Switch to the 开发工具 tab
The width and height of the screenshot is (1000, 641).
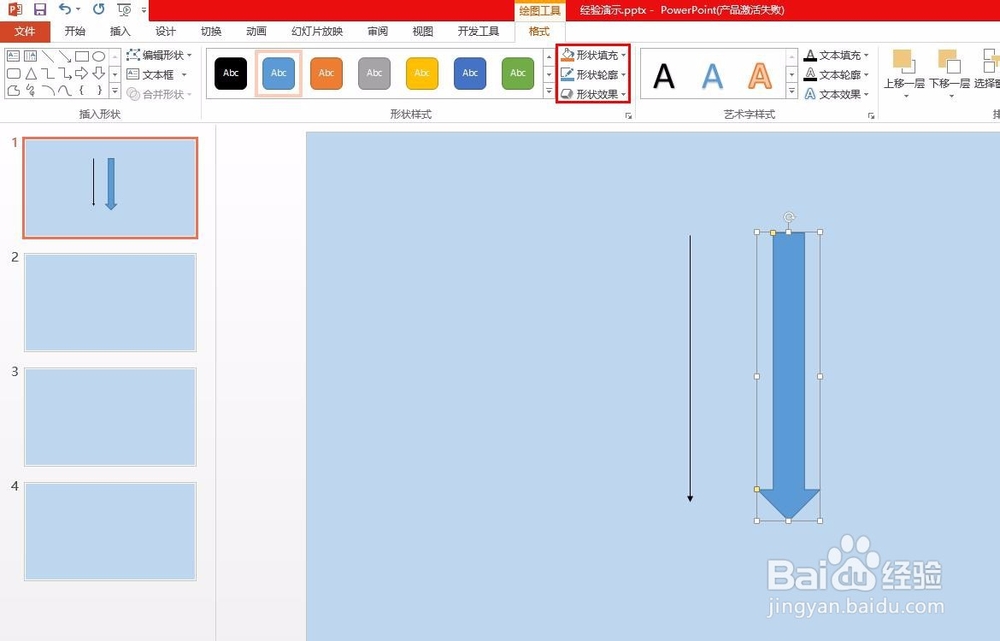click(478, 31)
